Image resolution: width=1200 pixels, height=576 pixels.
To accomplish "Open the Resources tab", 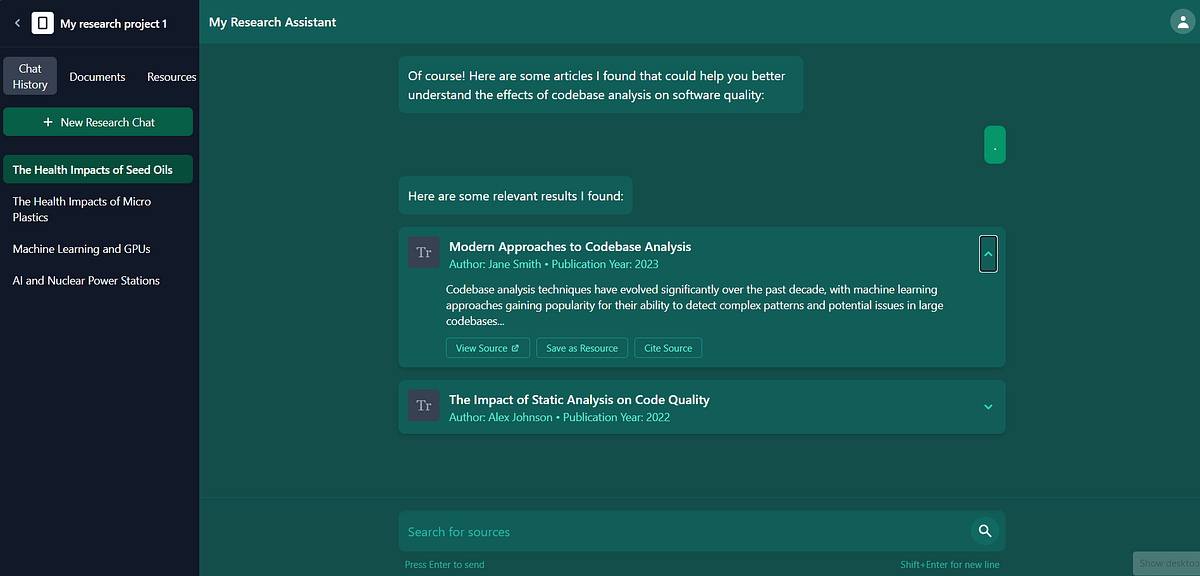I will point(171,76).
